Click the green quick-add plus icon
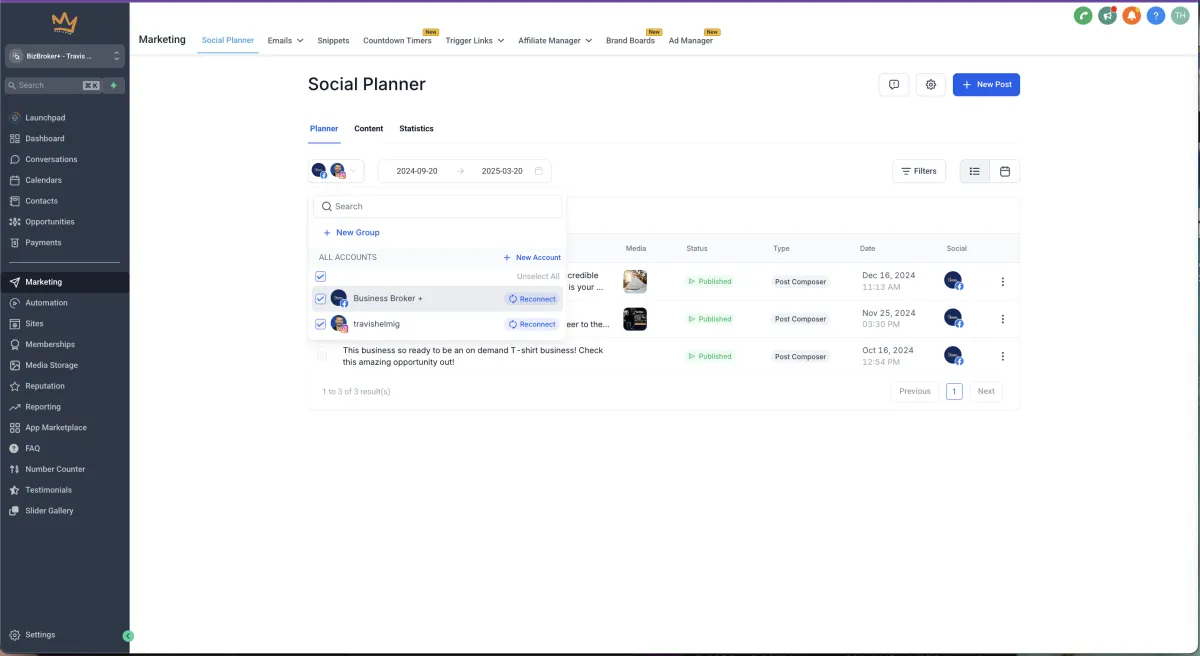Image resolution: width=1200 pixels, height=656 pixels. coord(114,86)
